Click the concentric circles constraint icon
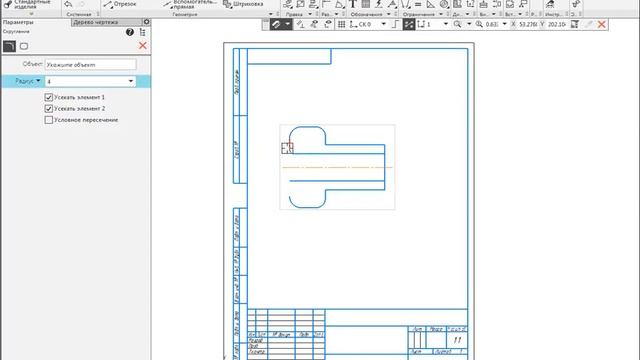Screen dimensions: 640x360 click(444, 4)
